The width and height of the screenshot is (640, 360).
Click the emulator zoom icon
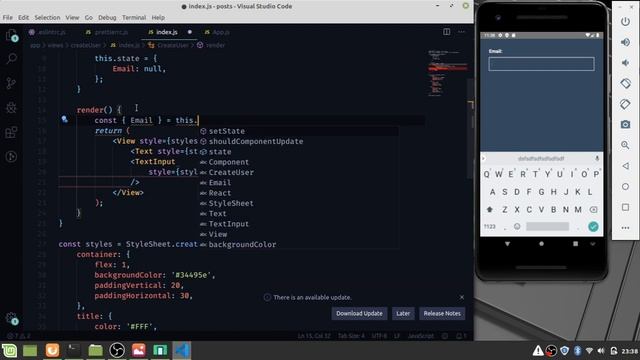(x=625, y=145)
